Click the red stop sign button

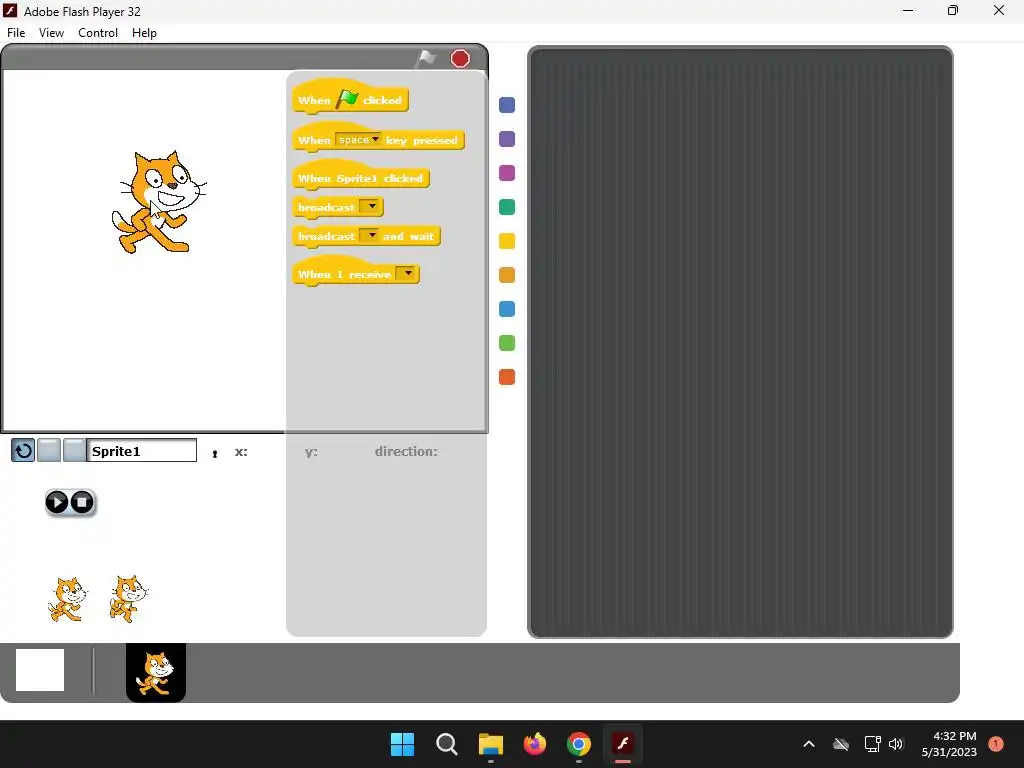[460, 59]
